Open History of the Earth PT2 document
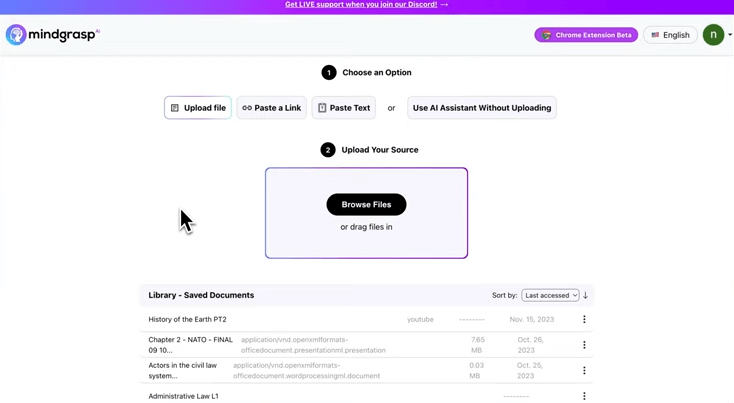Screen dimensions: 734x403 (x=187, y=319)
